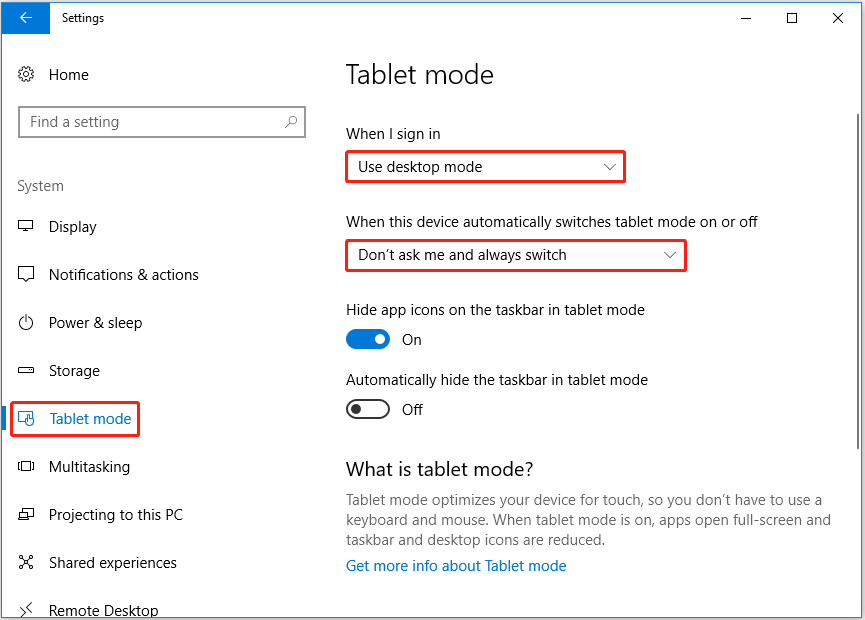Open Shared experiences settings
Image resolution: width=865 pixels, height=620 pixels.
pos(27,563)
